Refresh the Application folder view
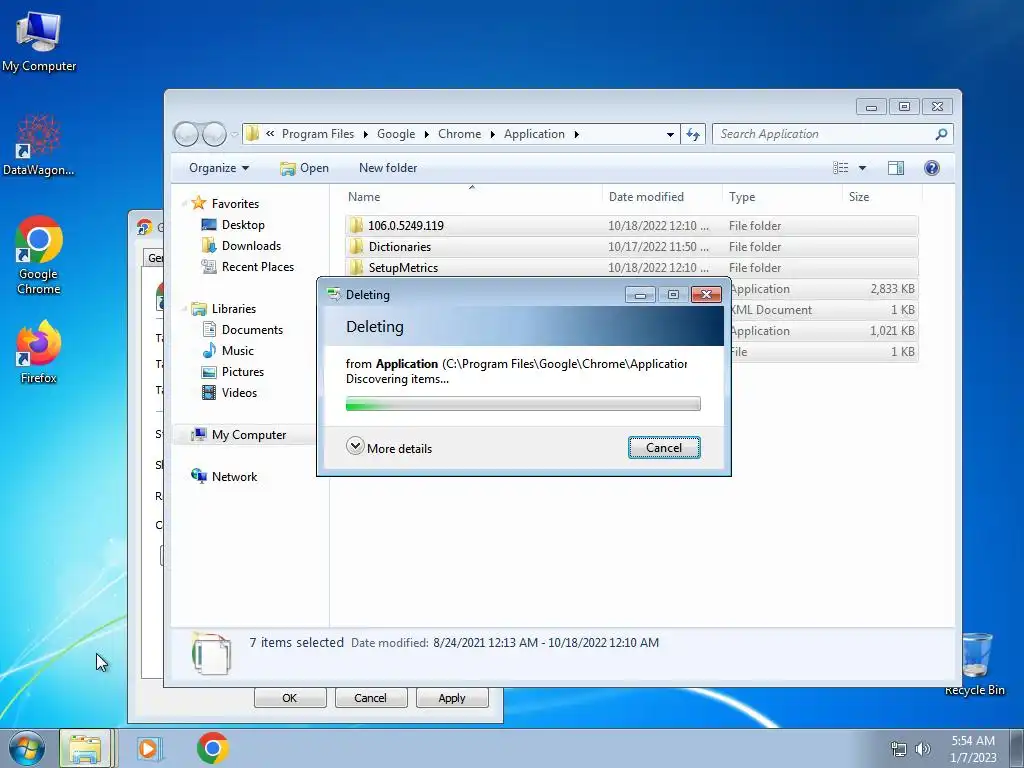 pyautogui.click(x=692, y=135)
